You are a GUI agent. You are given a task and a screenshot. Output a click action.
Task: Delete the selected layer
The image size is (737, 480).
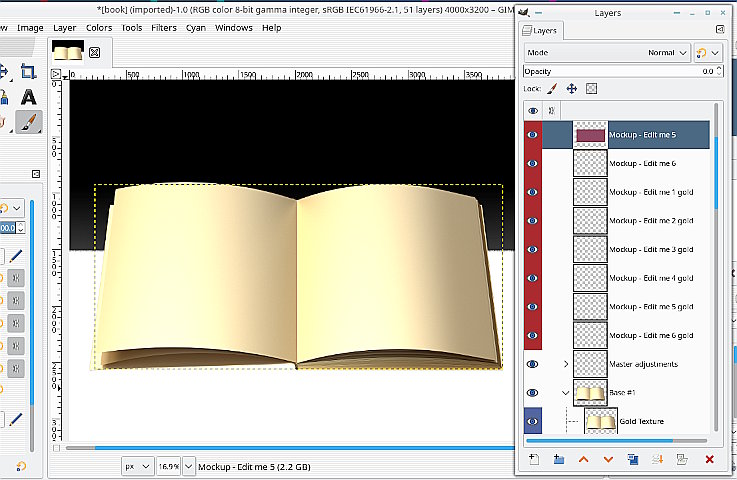(709, 459)
